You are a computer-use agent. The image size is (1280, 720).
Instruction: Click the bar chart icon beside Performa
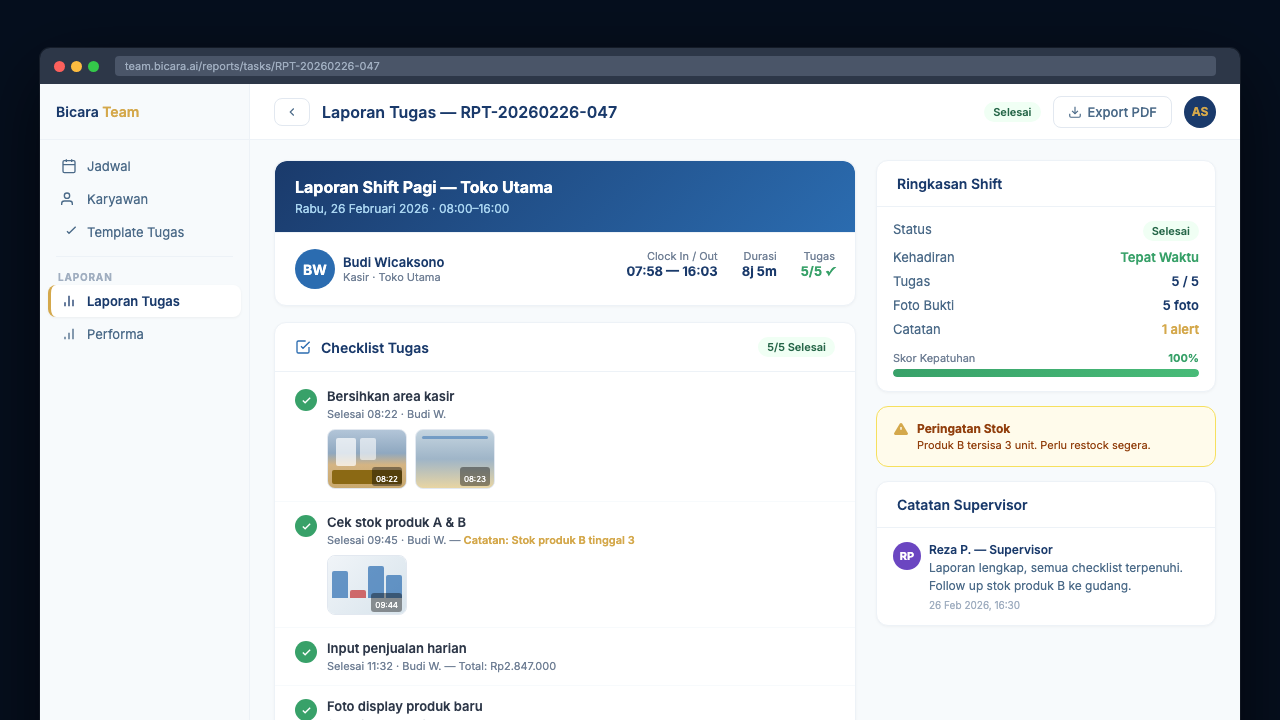point(69,334)
